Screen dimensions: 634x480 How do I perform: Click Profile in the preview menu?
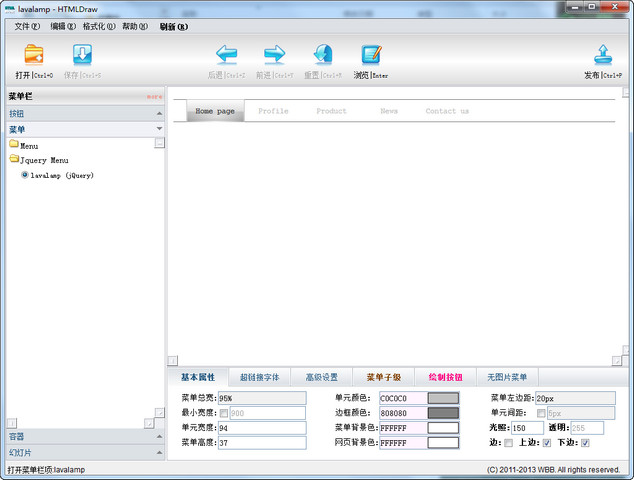pyautogui.click(x=273, y=111)
